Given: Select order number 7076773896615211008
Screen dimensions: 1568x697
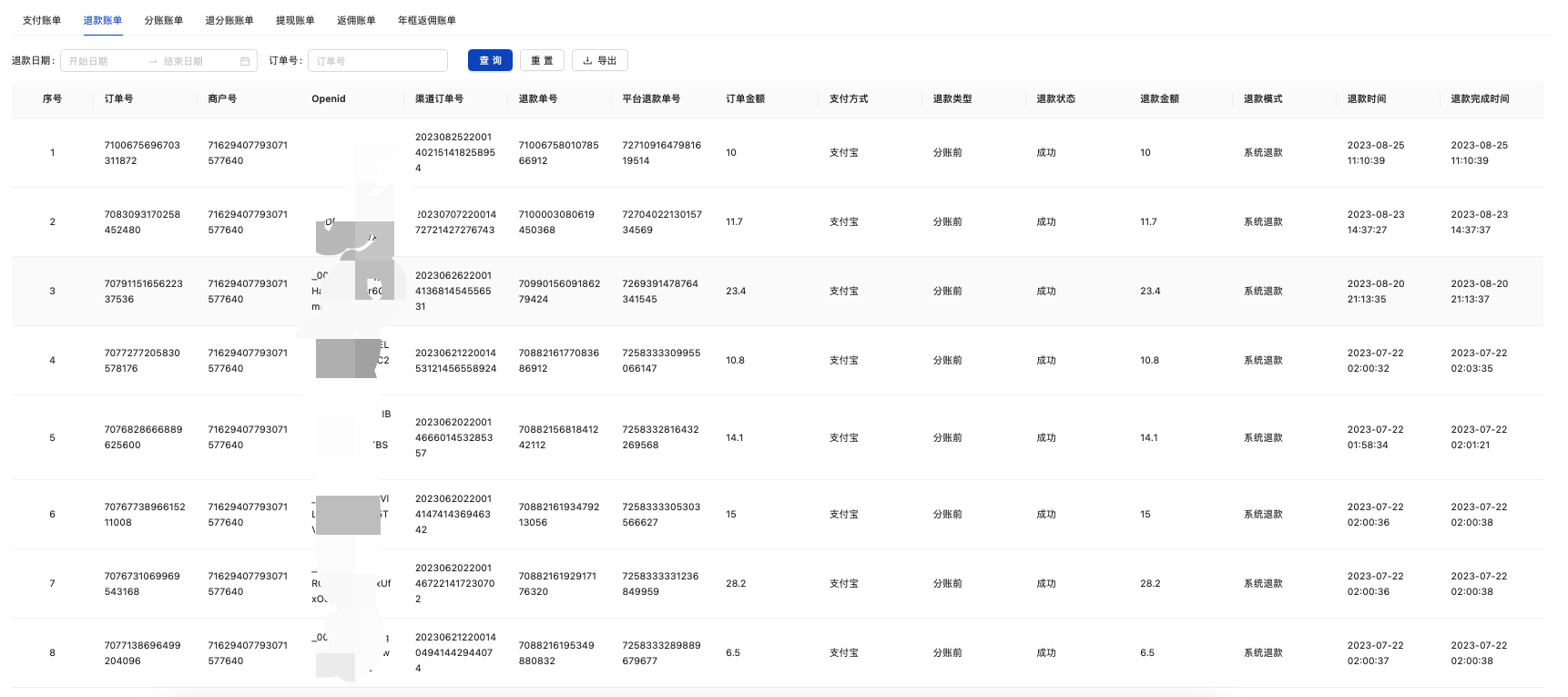Looking at the screenshot, I should [x=145, y=514].
